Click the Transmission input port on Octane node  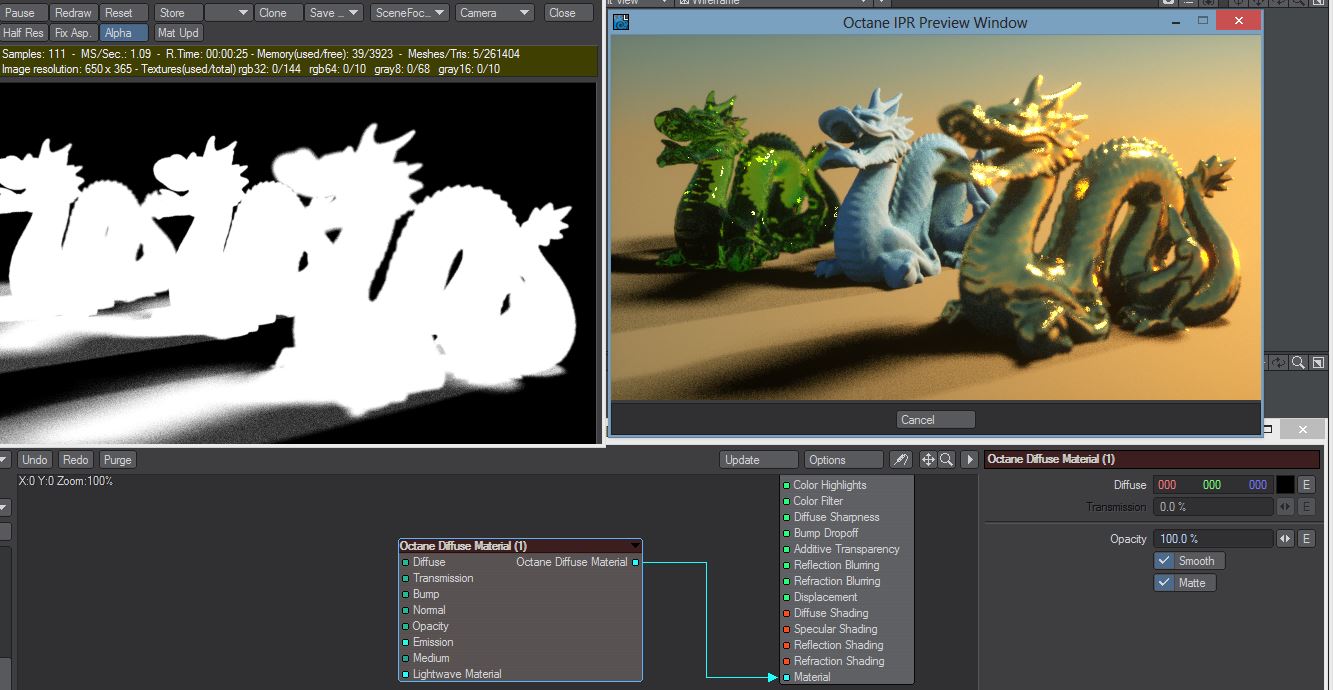coord(405,578)
